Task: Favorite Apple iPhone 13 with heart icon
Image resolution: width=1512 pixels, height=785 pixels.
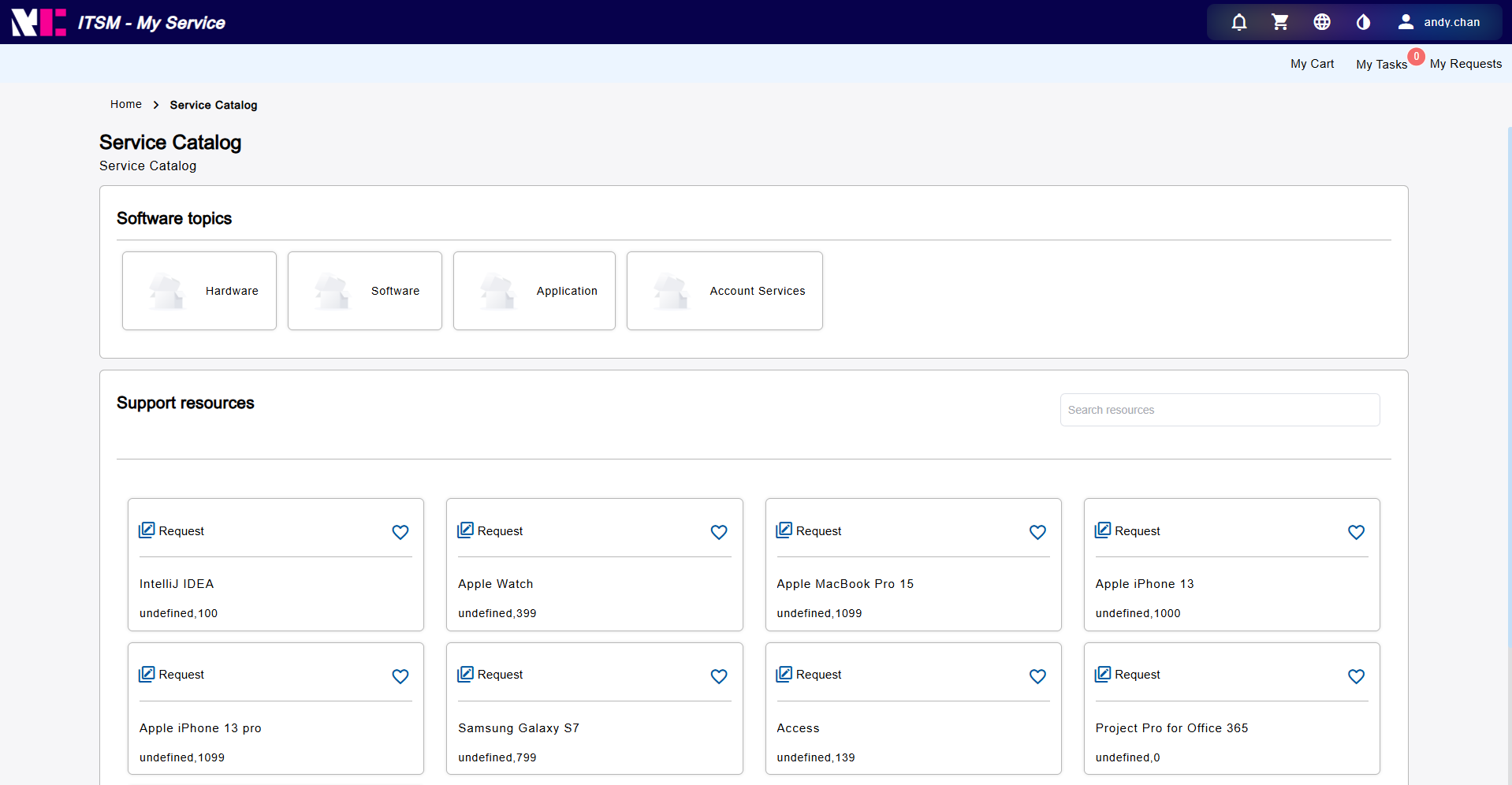Action: 1356,532
